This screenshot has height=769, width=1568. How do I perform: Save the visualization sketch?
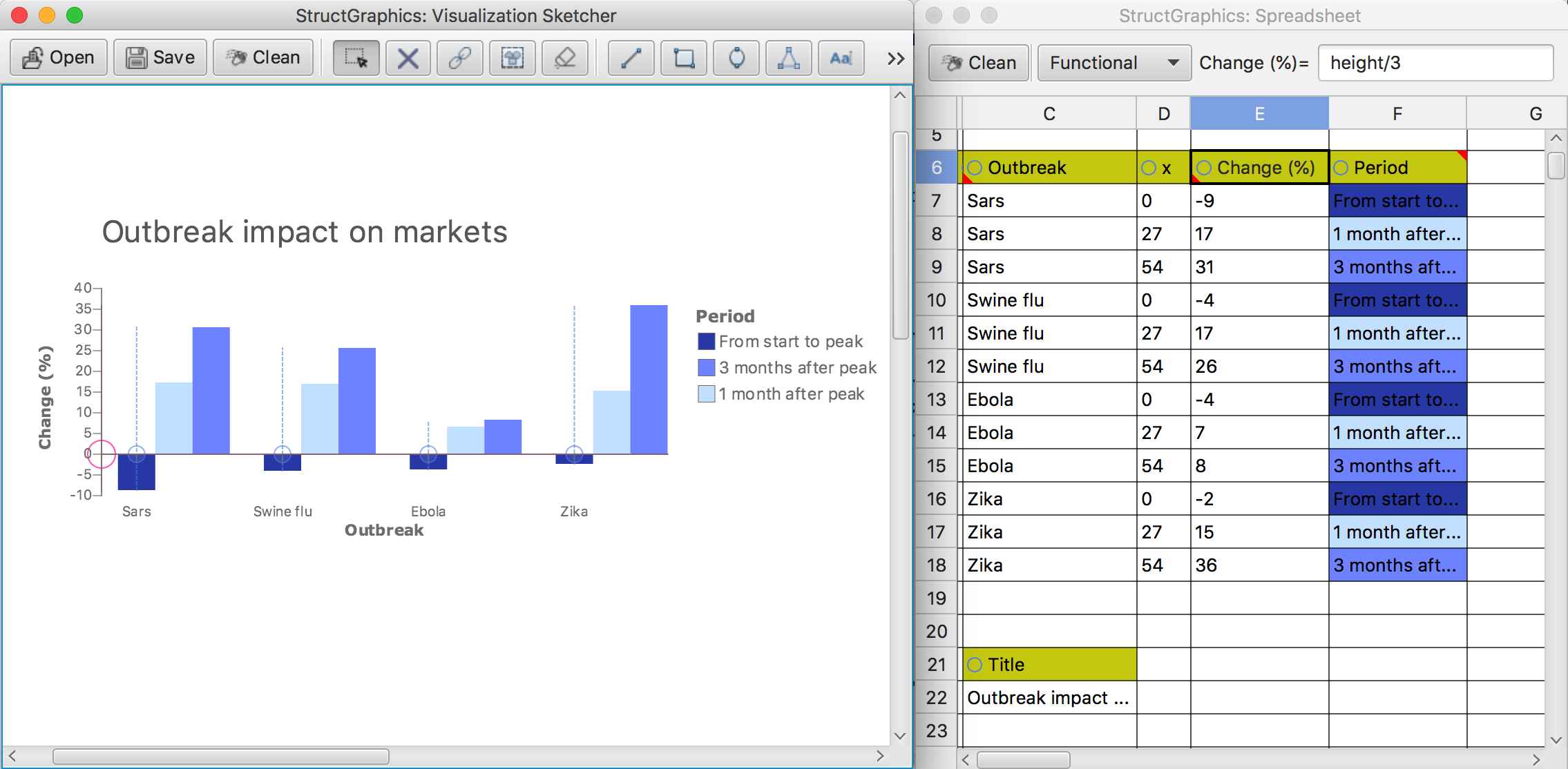[x=160, y=58]
